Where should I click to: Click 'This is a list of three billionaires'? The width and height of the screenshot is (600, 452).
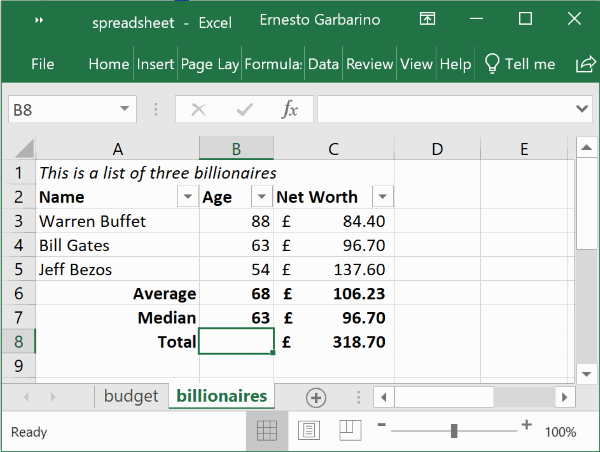coord(158,173)
